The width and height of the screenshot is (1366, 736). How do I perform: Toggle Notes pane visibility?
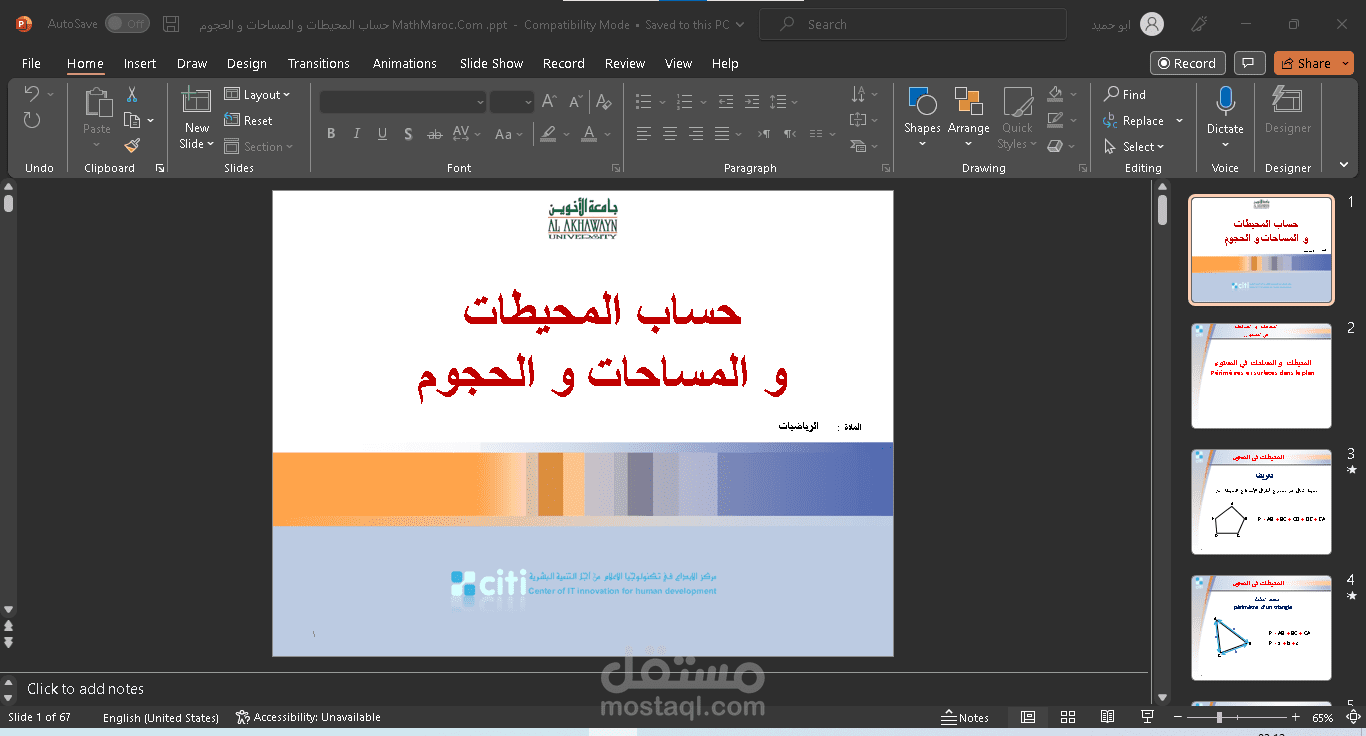coord(965,717)
